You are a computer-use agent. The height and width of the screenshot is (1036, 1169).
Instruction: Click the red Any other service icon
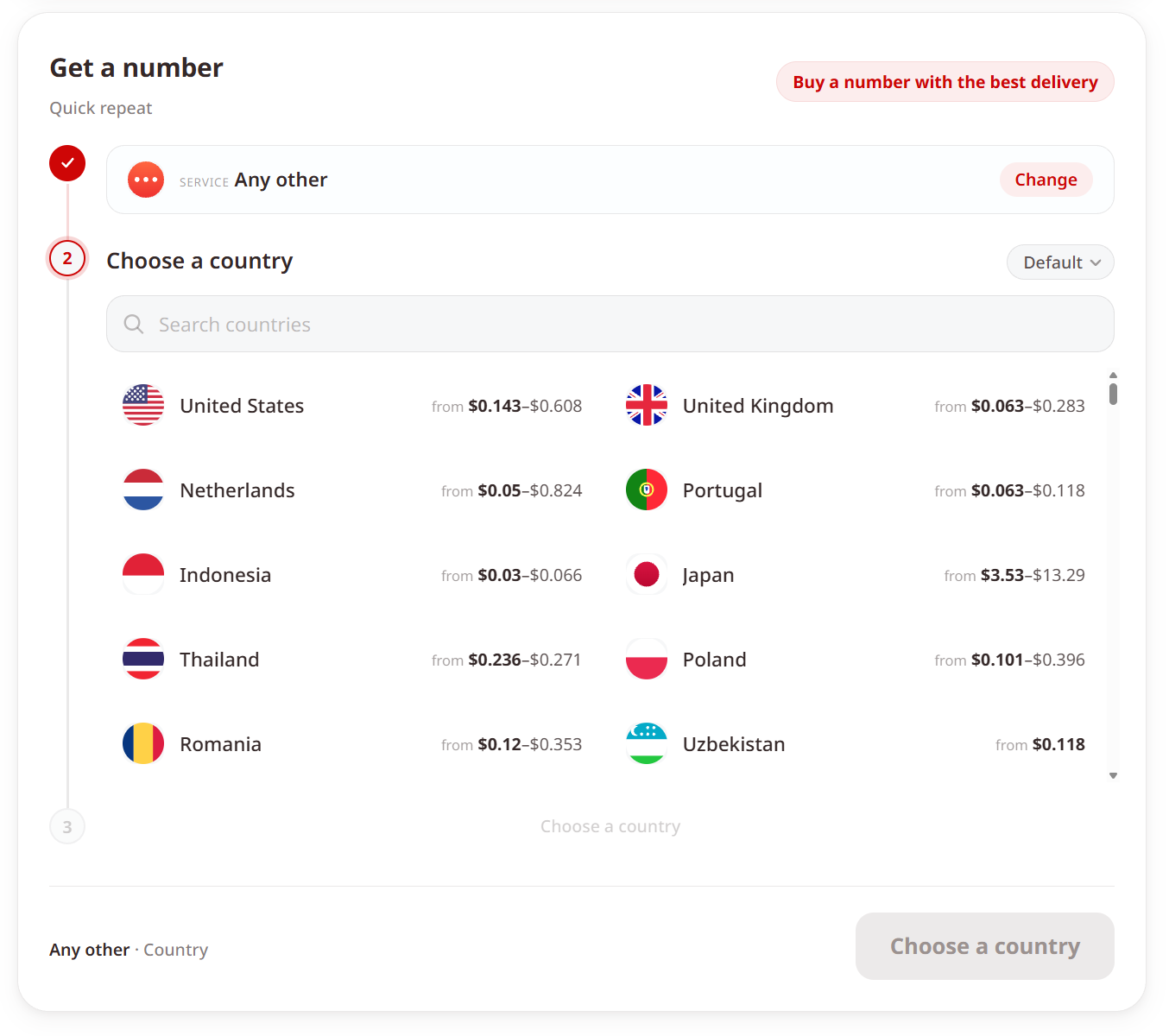click(146, 180)
